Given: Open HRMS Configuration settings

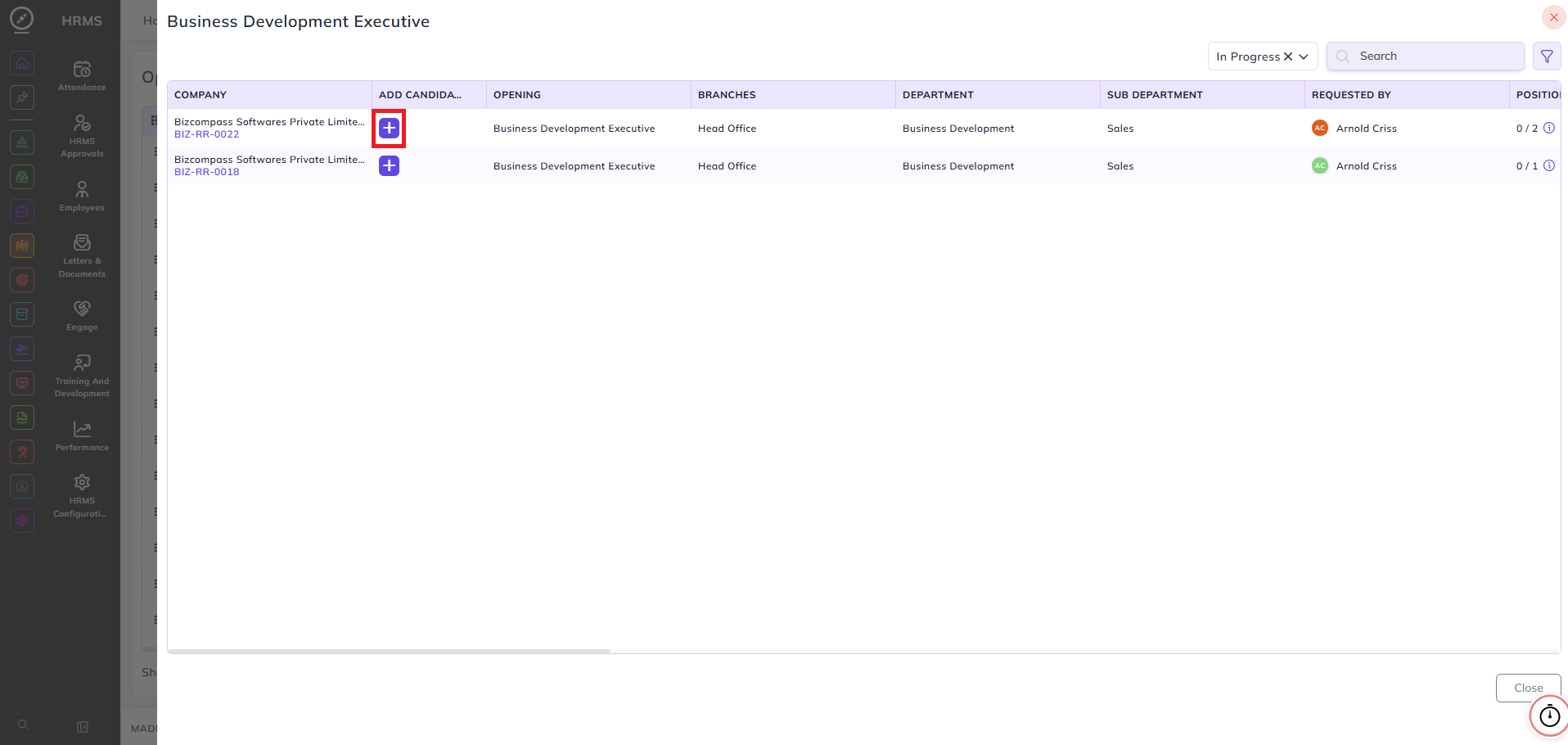Looking at the screenshot, I should pos(82,496).
